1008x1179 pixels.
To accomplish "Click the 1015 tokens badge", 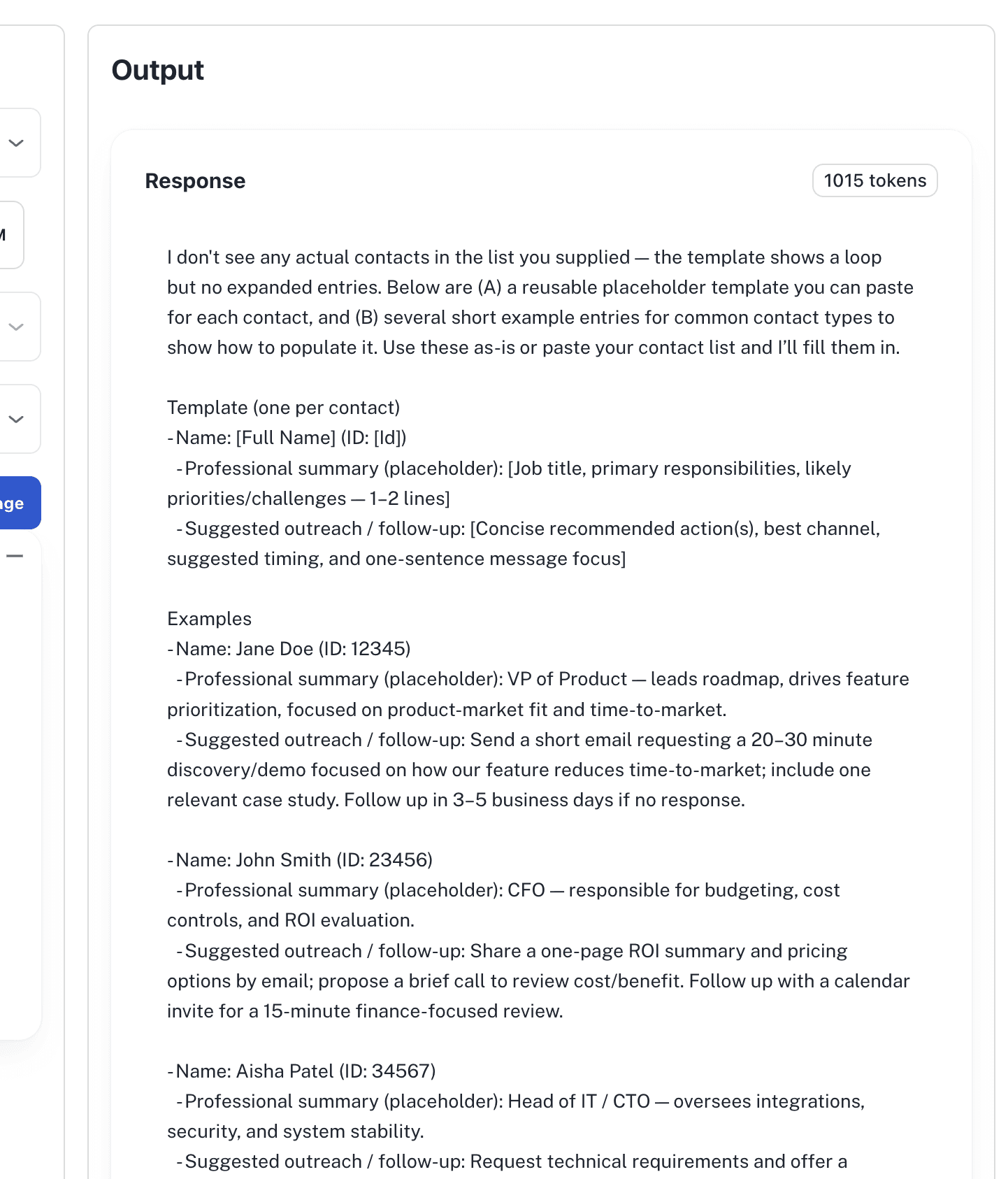I will (x=874, y=180).
